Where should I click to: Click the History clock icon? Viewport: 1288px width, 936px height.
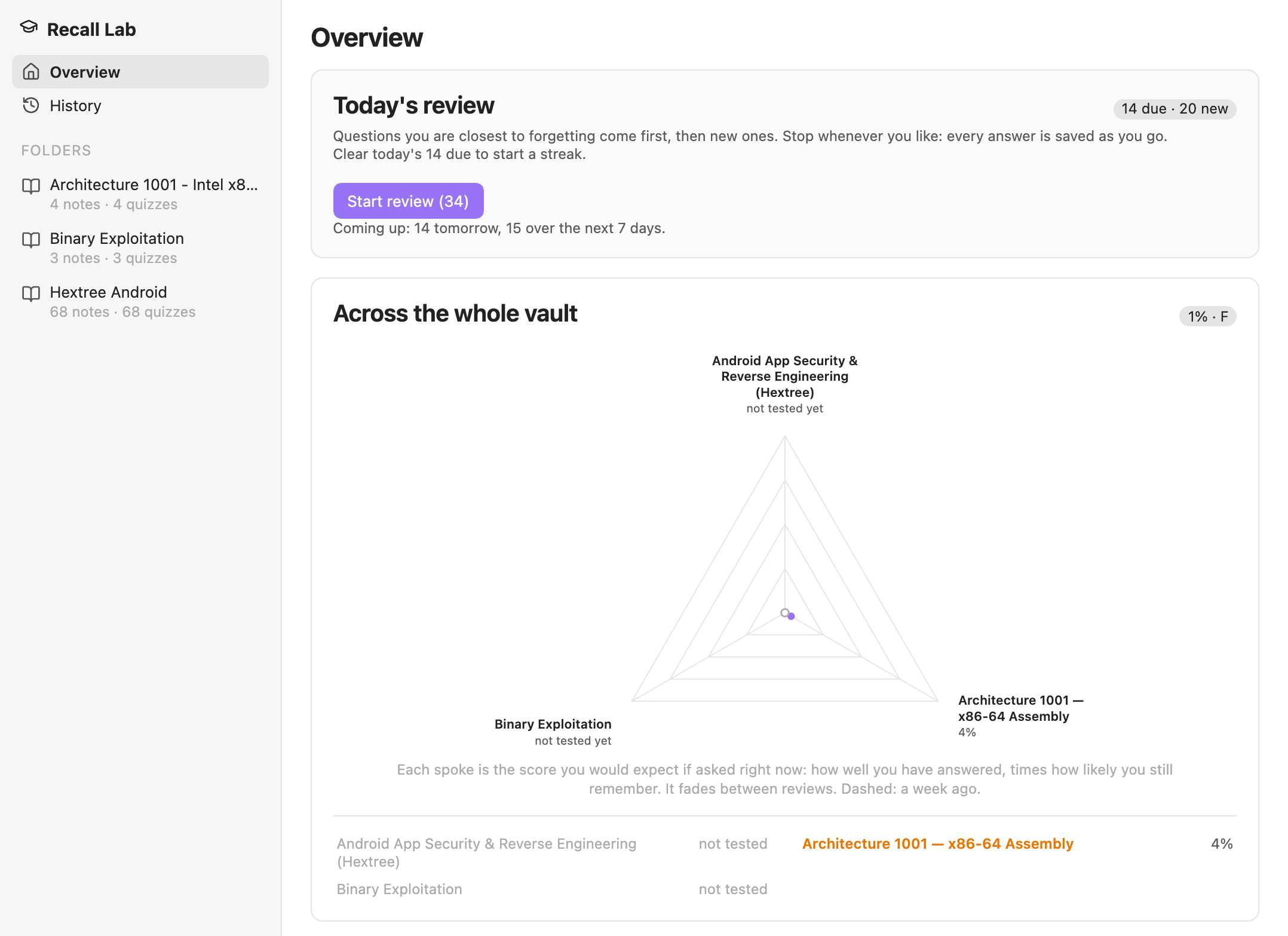[31, 106]
